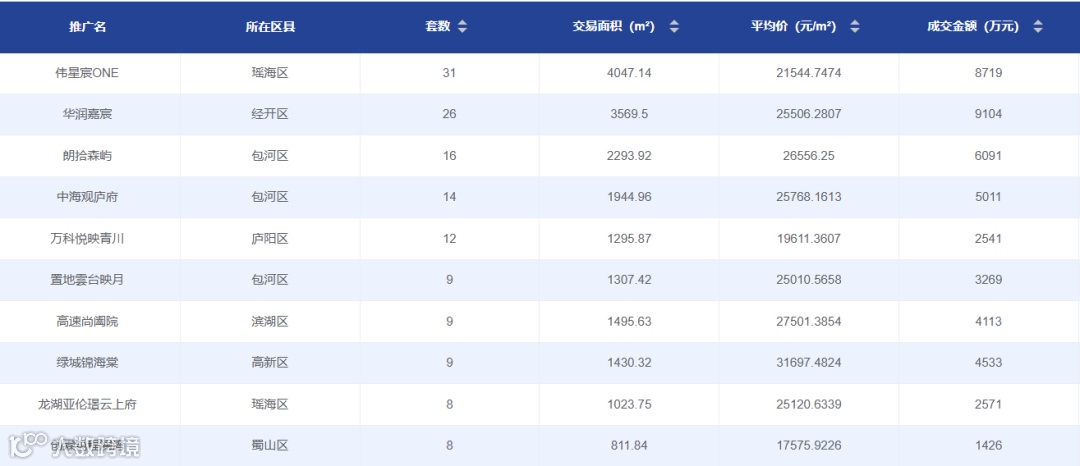Click 瑶海区 in the 伟星宸ONE row
This screenshot has width=1080, height=466.
pyautogui.click(x=270, y=73)
